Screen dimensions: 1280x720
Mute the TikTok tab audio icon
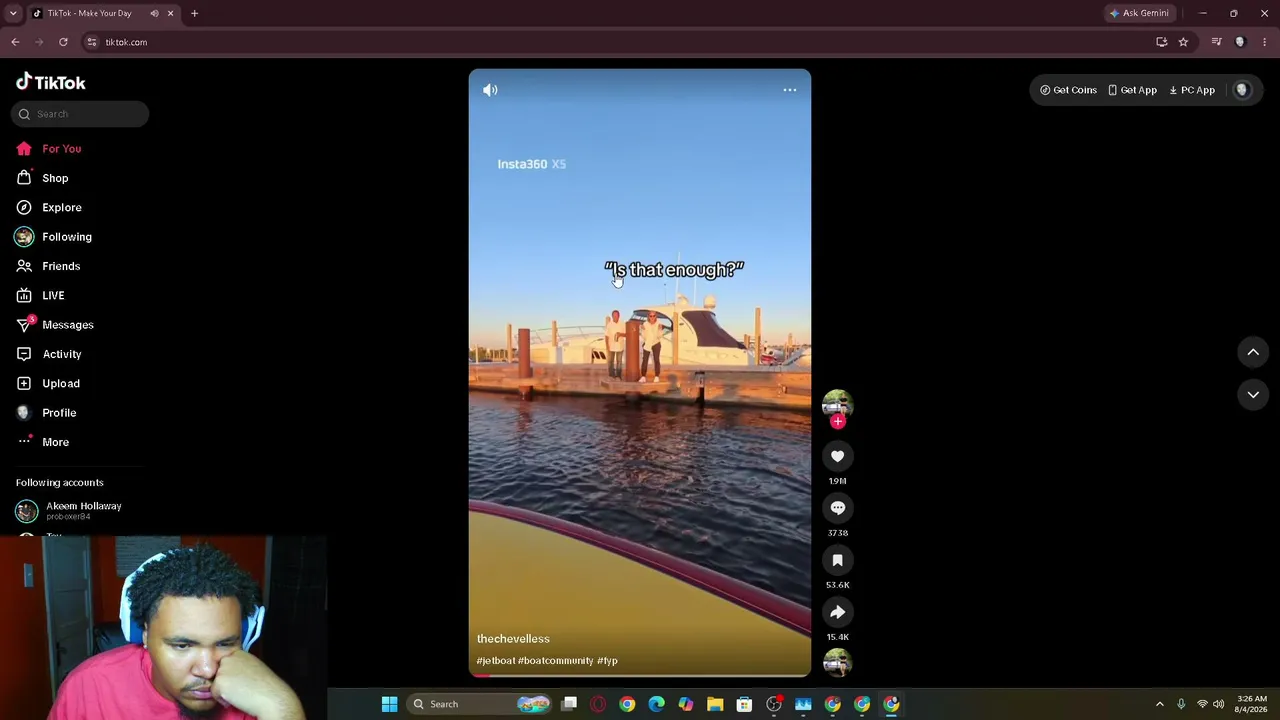[154, 13]
